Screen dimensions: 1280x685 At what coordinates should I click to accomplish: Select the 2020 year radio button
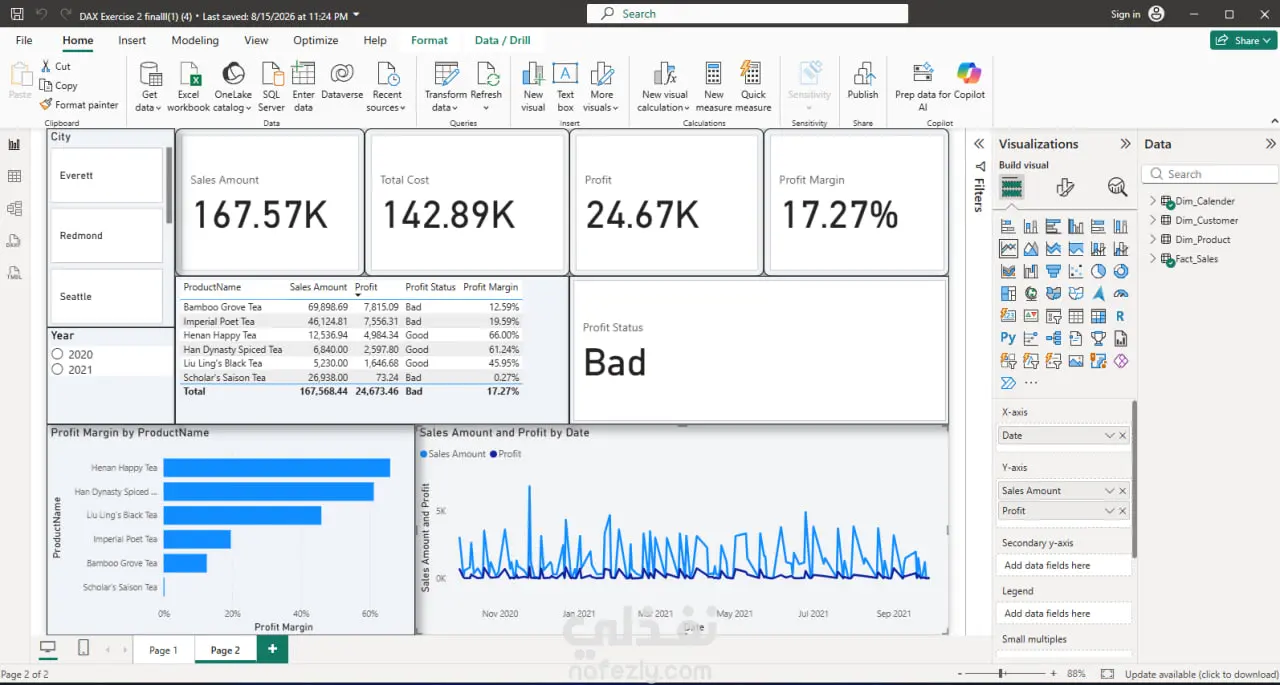click(57, 354)
